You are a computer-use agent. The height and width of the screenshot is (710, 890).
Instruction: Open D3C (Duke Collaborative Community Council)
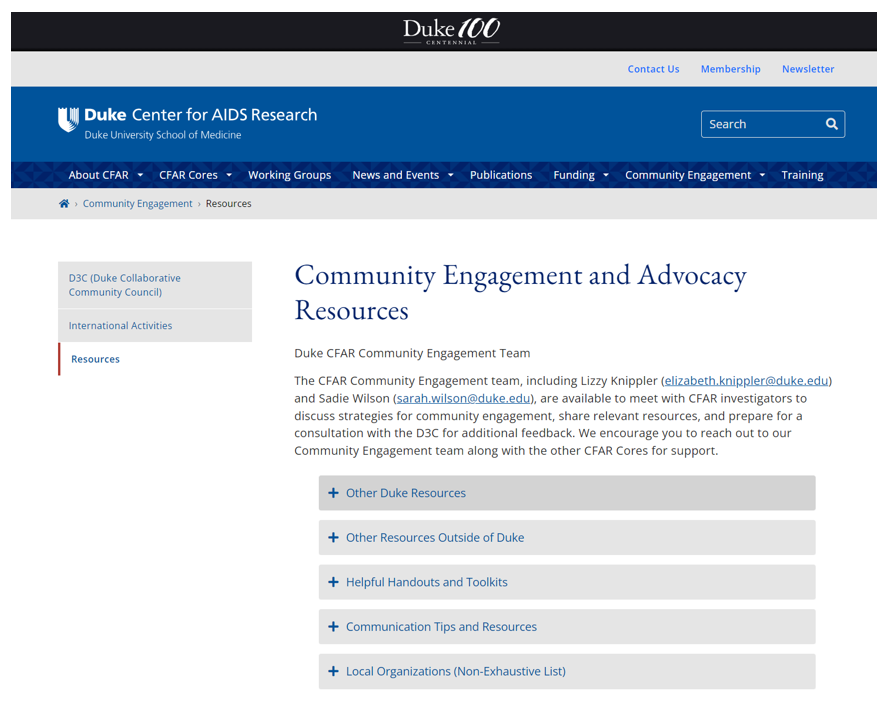coord(155,285)
